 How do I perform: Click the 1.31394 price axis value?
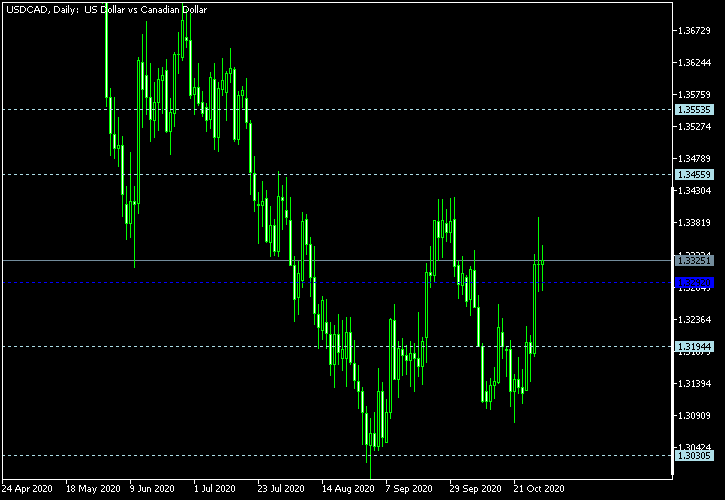click(694, 383)
